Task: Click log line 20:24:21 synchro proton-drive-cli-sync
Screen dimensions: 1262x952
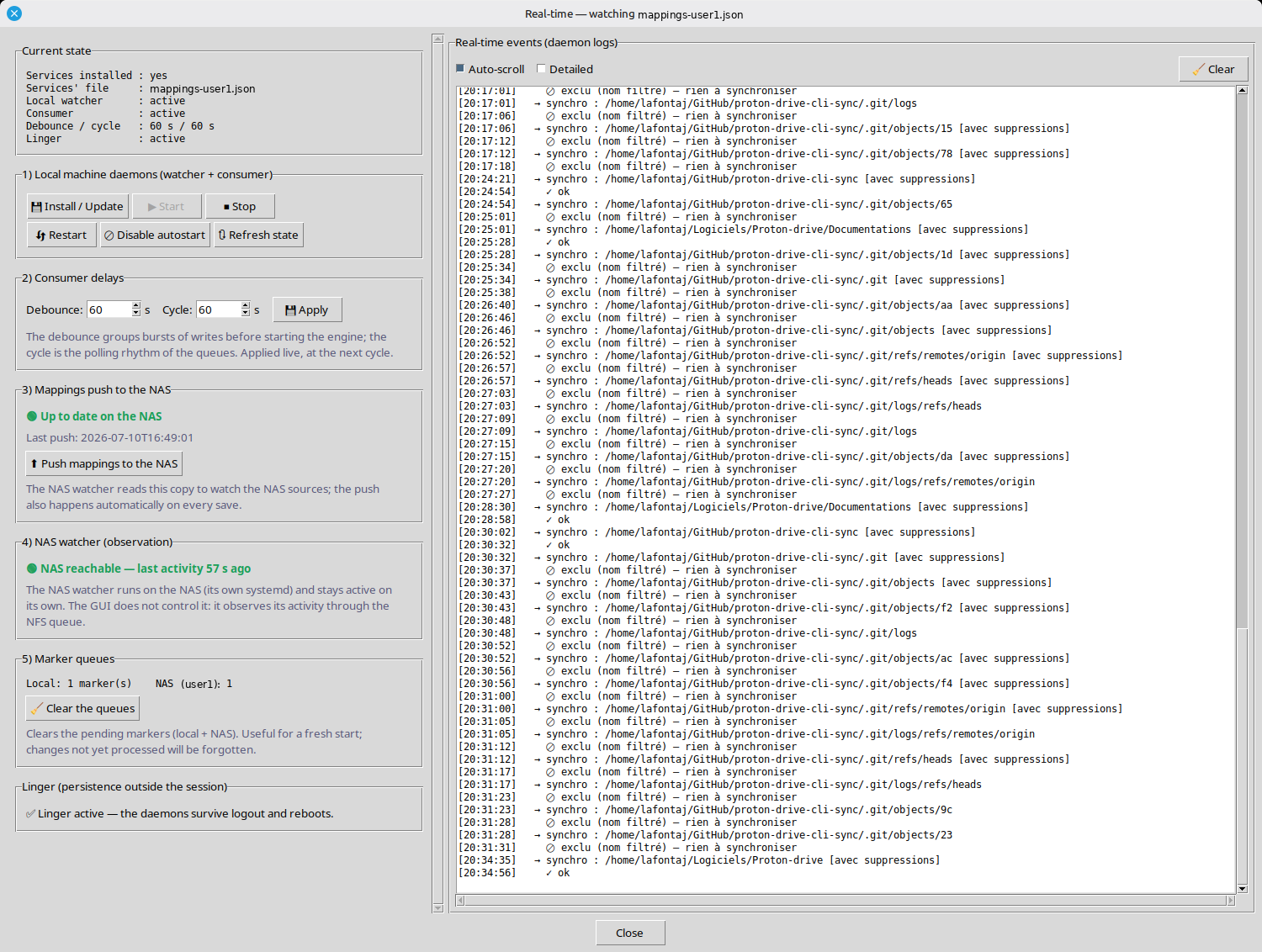Action: [x=717, y=179]
